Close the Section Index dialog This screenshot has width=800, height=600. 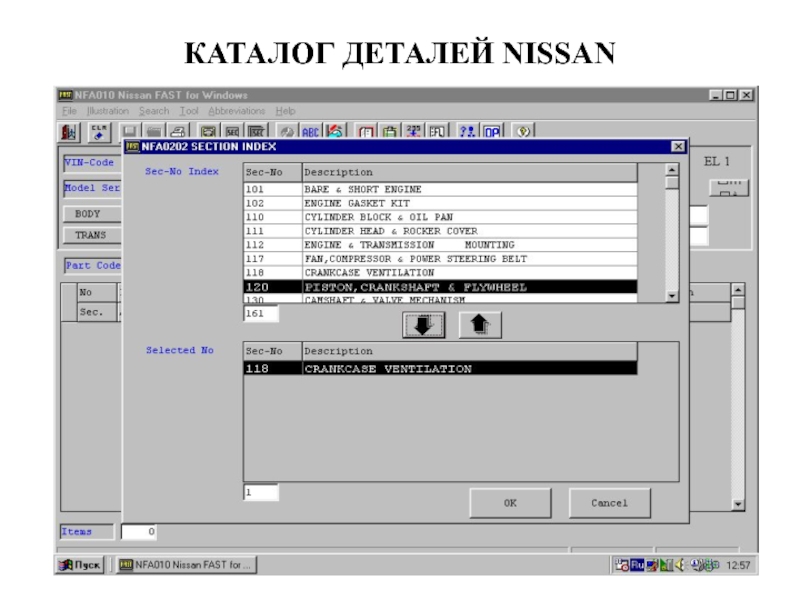[678, 147]
